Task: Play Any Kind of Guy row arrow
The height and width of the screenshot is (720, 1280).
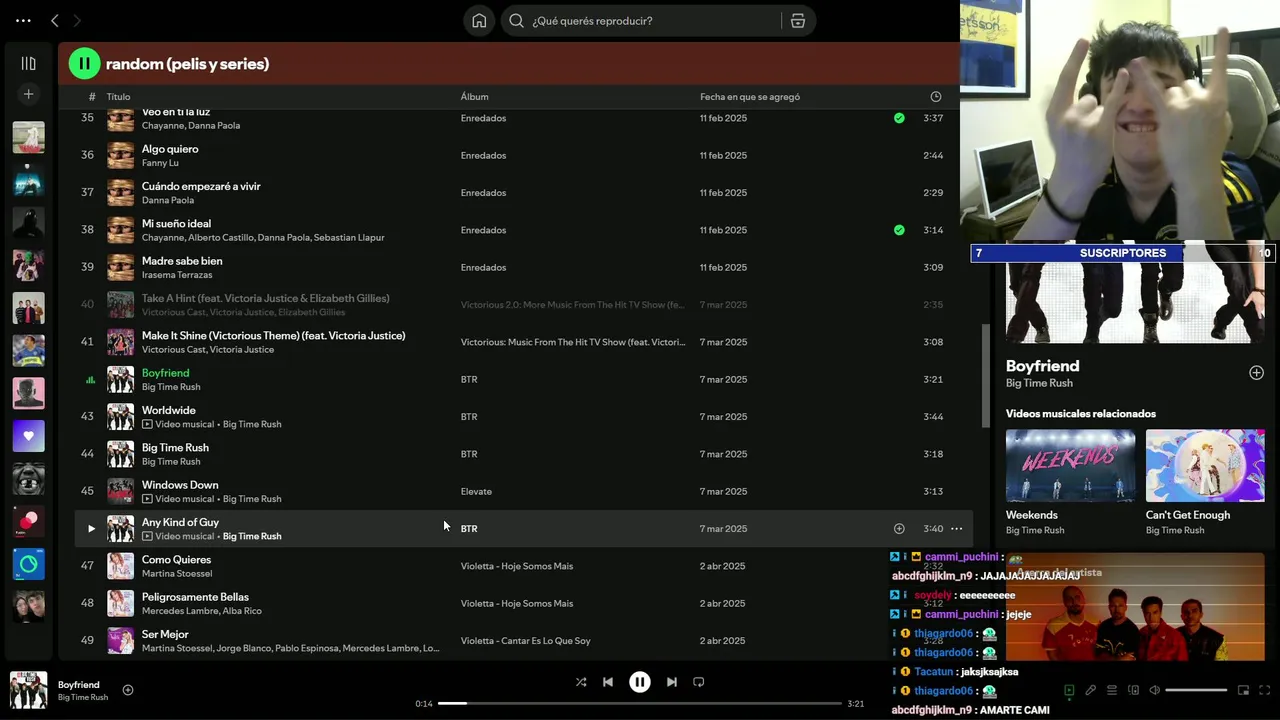Action: (x=91, y=529)
